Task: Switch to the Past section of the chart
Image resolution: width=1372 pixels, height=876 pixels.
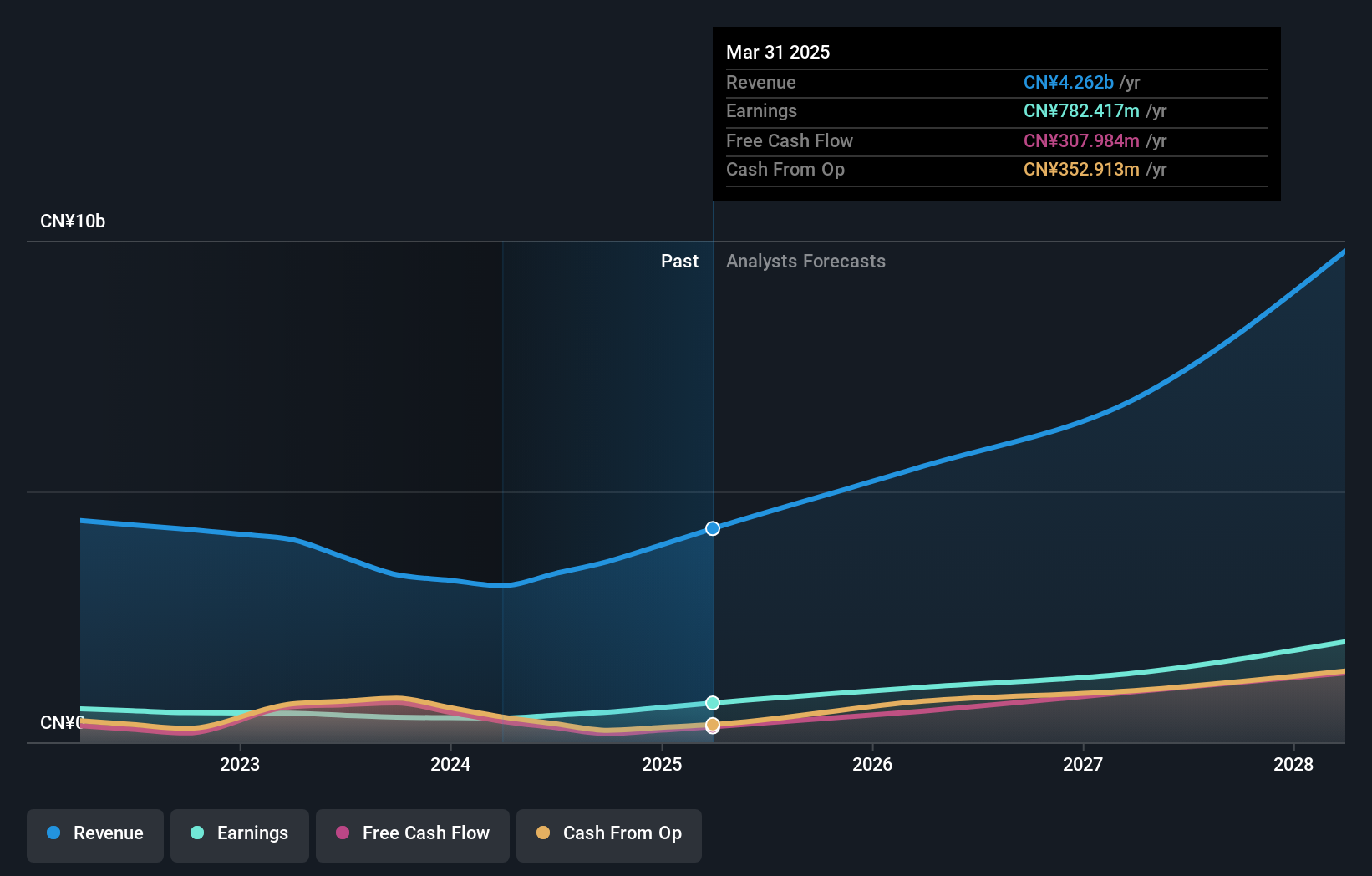Action: 679,261
